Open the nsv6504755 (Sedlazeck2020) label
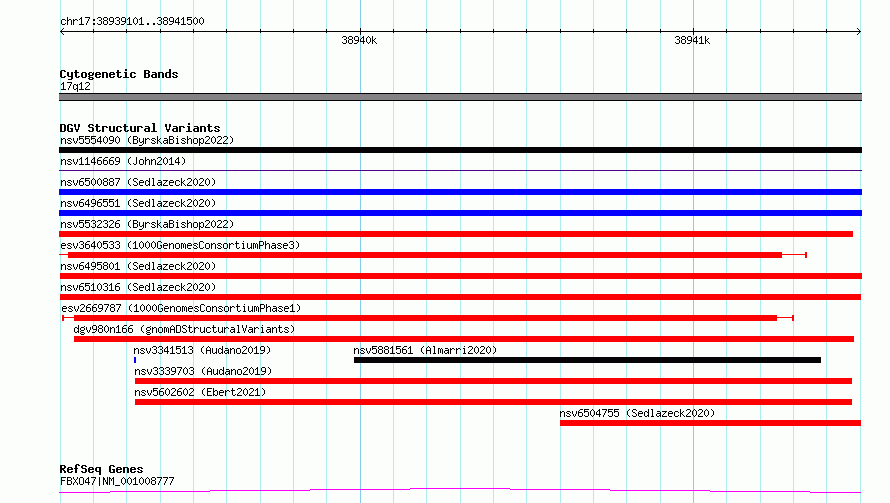The image size is (890, 503). [637, 413]
